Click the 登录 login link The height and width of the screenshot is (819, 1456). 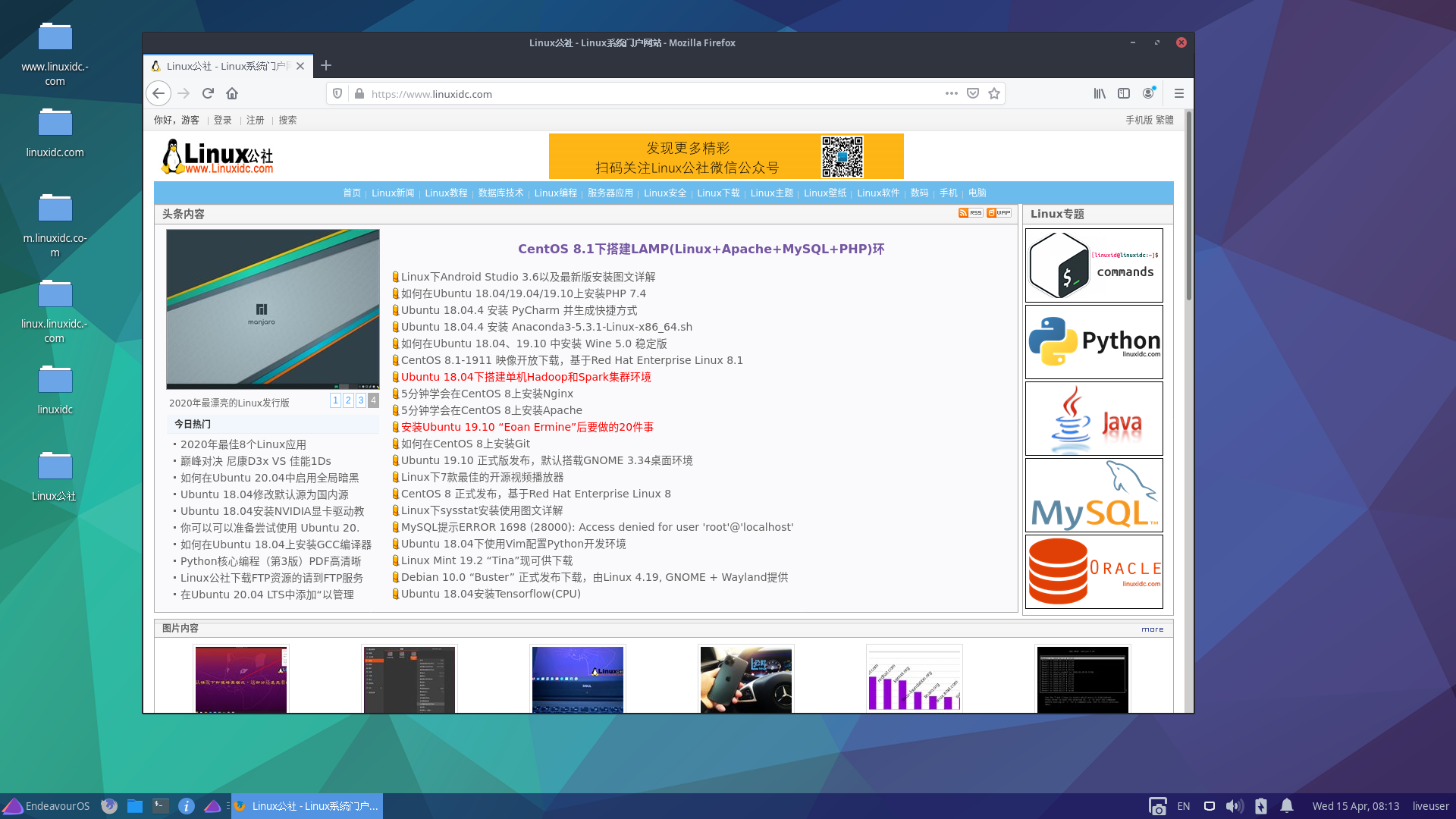coord(222,120)
